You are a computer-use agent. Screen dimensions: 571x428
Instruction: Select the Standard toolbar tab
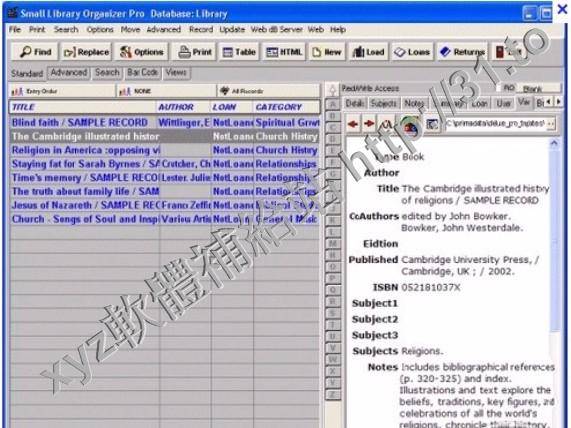[x=27, y=74]
